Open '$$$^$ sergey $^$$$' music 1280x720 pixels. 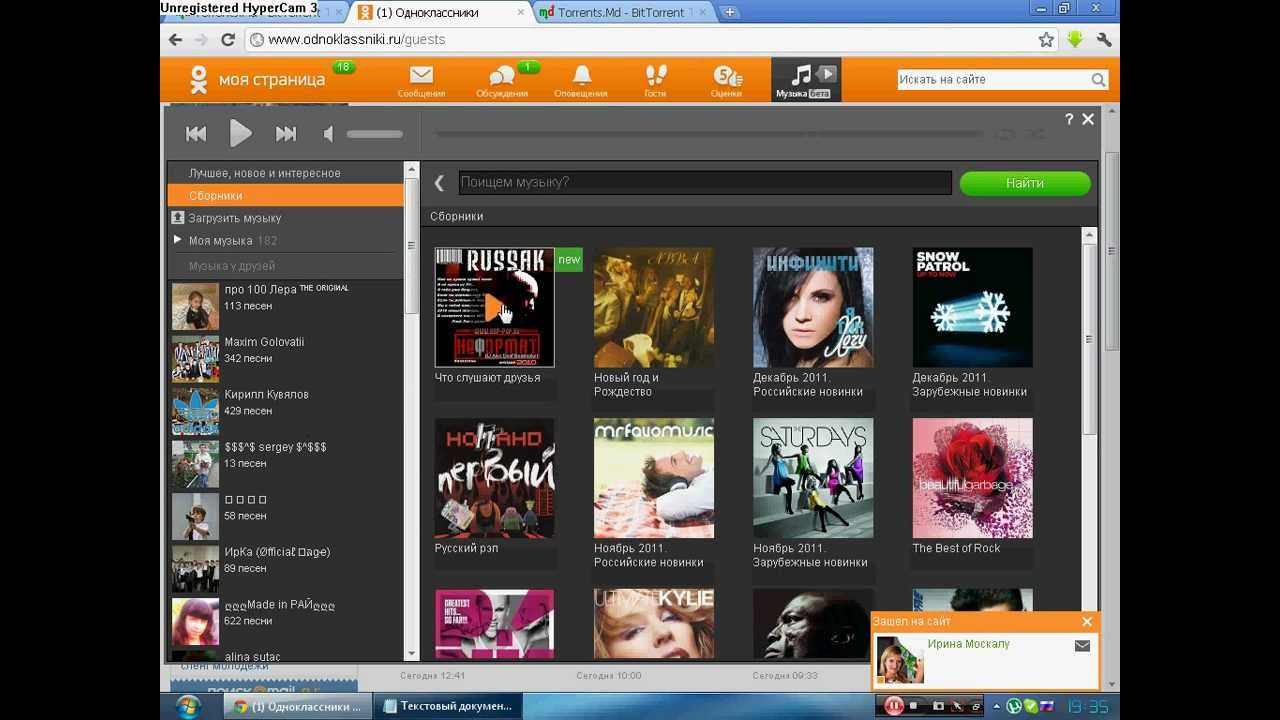275,447
